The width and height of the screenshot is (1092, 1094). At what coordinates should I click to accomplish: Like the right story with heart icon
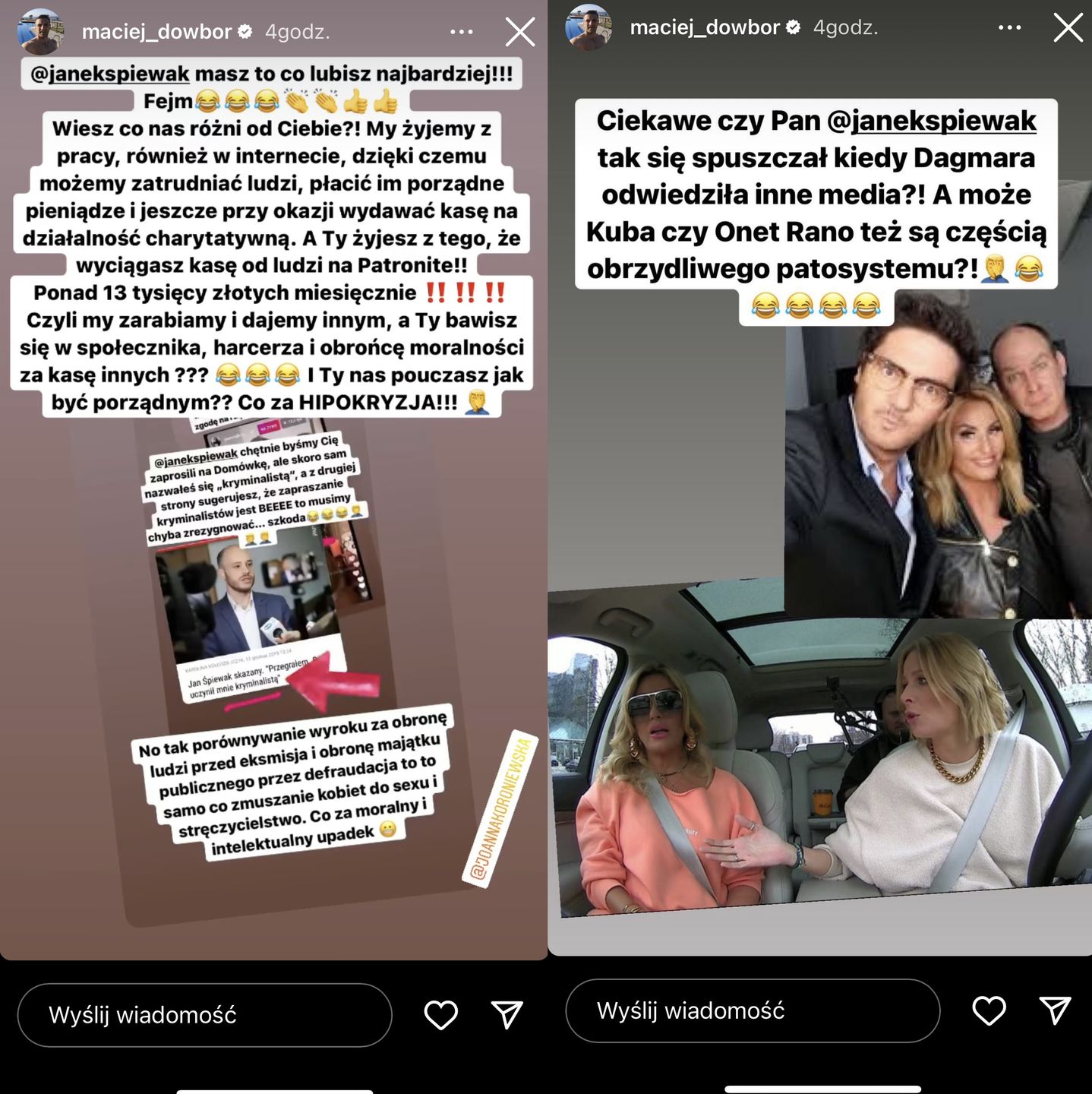tap(989, 1010)
